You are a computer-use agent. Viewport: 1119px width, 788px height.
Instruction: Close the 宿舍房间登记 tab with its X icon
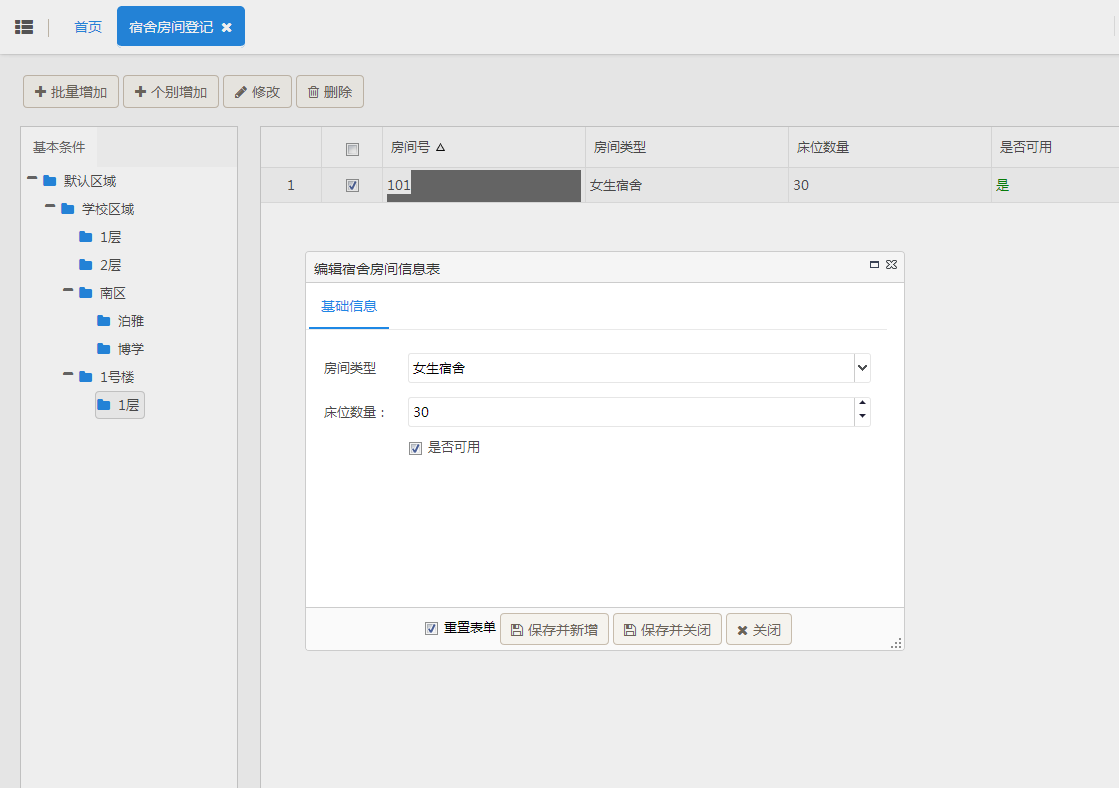tap(227, 27)
